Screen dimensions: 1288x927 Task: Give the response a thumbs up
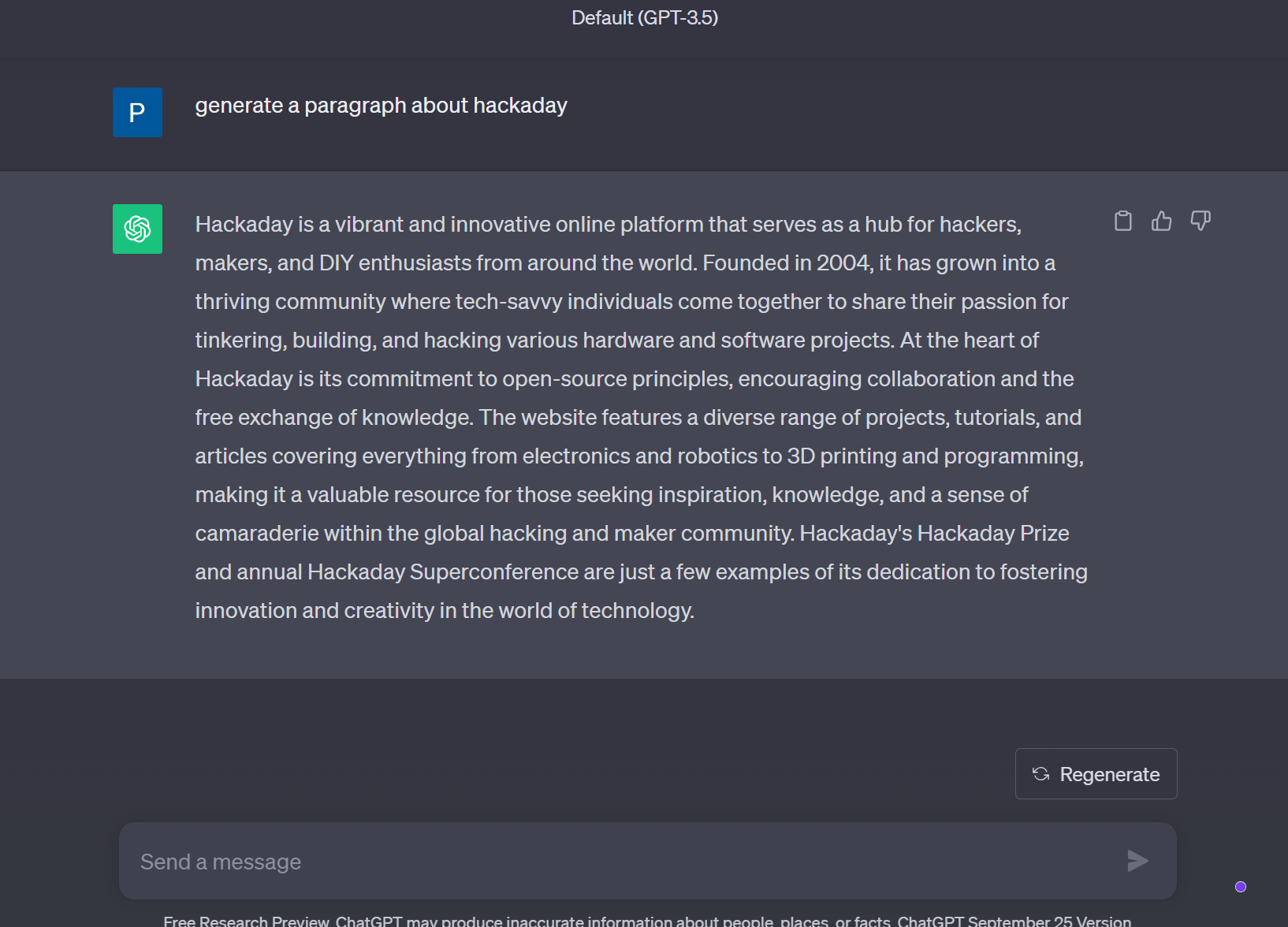(x=1161, y=221)
